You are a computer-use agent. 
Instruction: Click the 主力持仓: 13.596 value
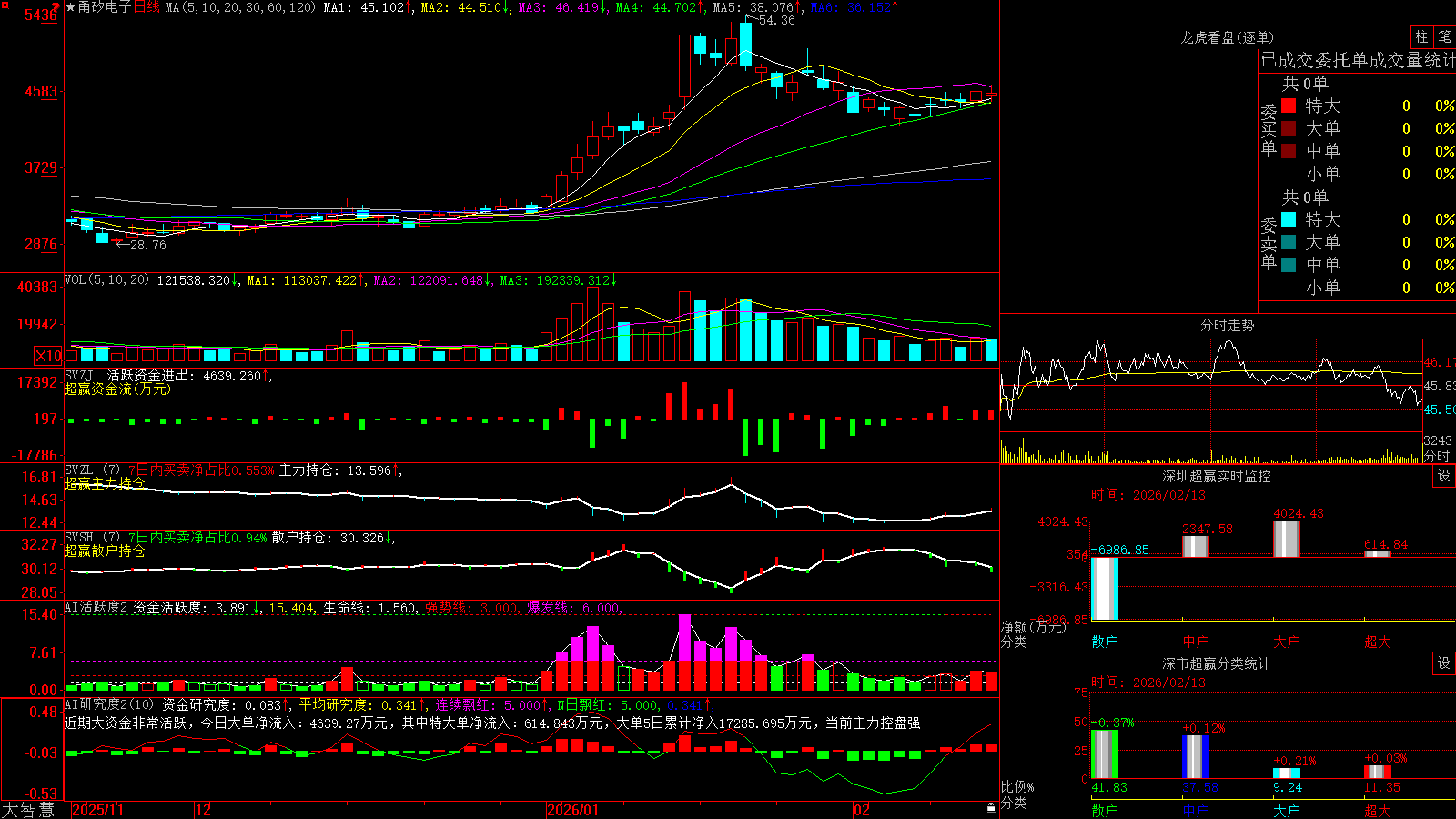[339, 470]
